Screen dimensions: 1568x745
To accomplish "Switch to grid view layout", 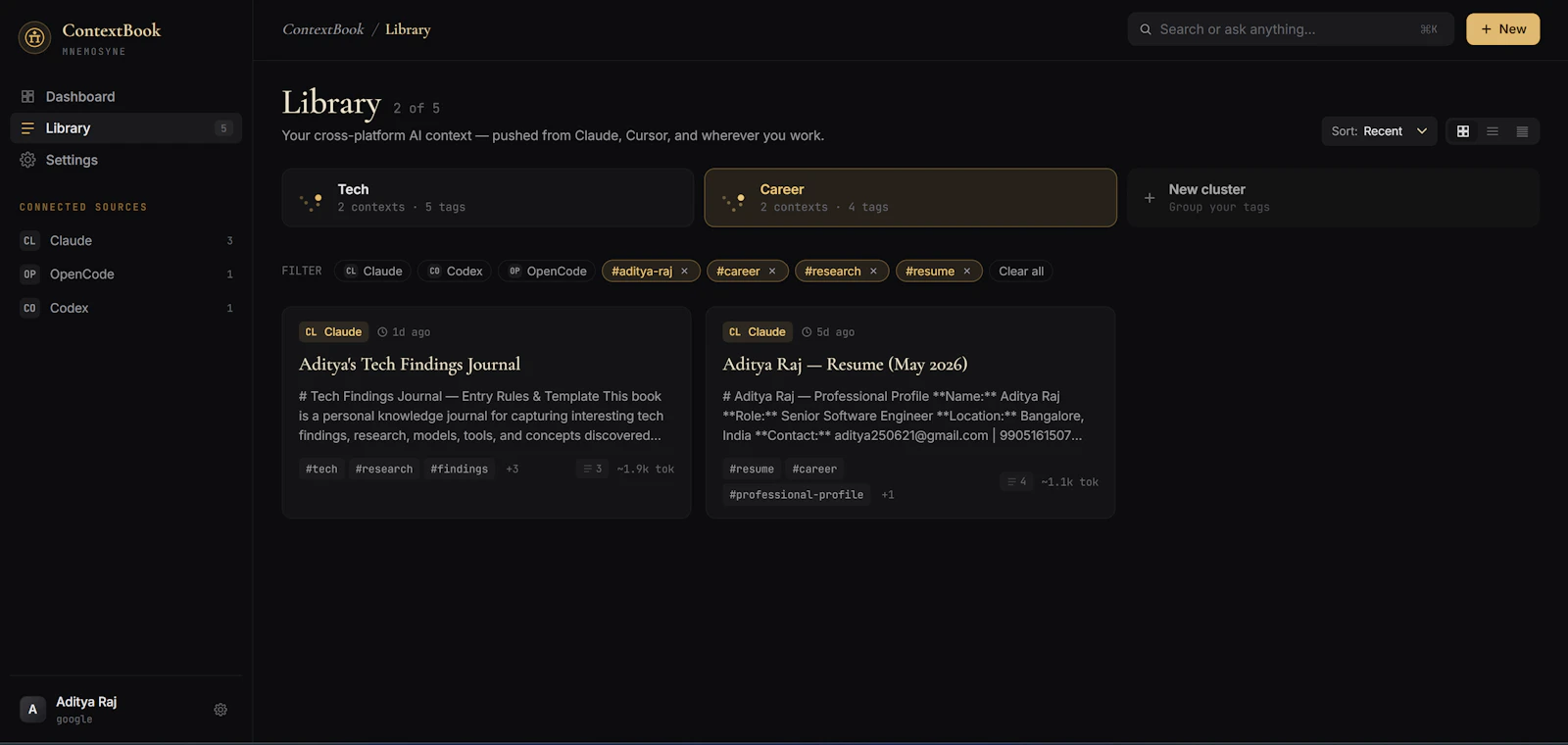I will click(x=1463, y=131).
